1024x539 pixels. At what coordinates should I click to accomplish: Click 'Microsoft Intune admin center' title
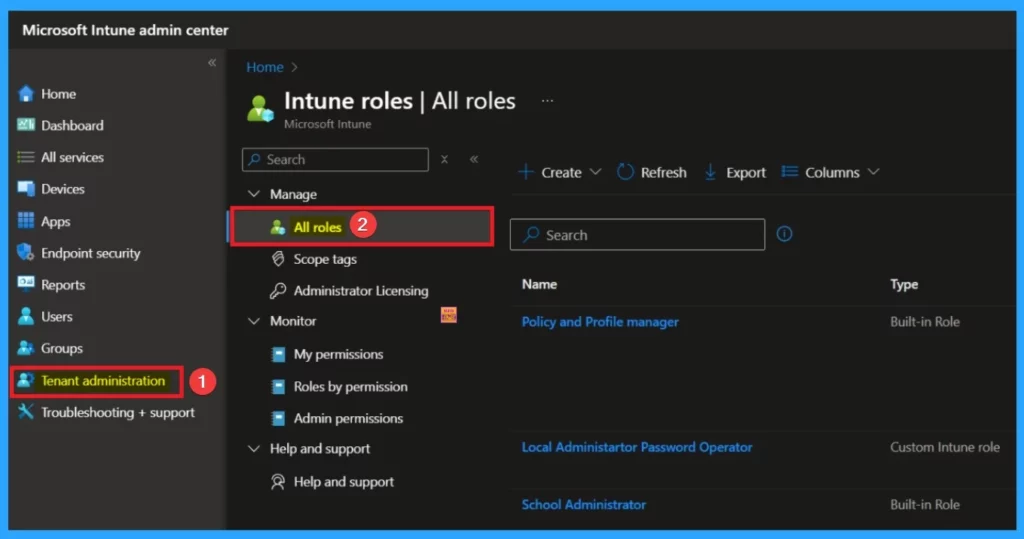click(x=125, y=30)
